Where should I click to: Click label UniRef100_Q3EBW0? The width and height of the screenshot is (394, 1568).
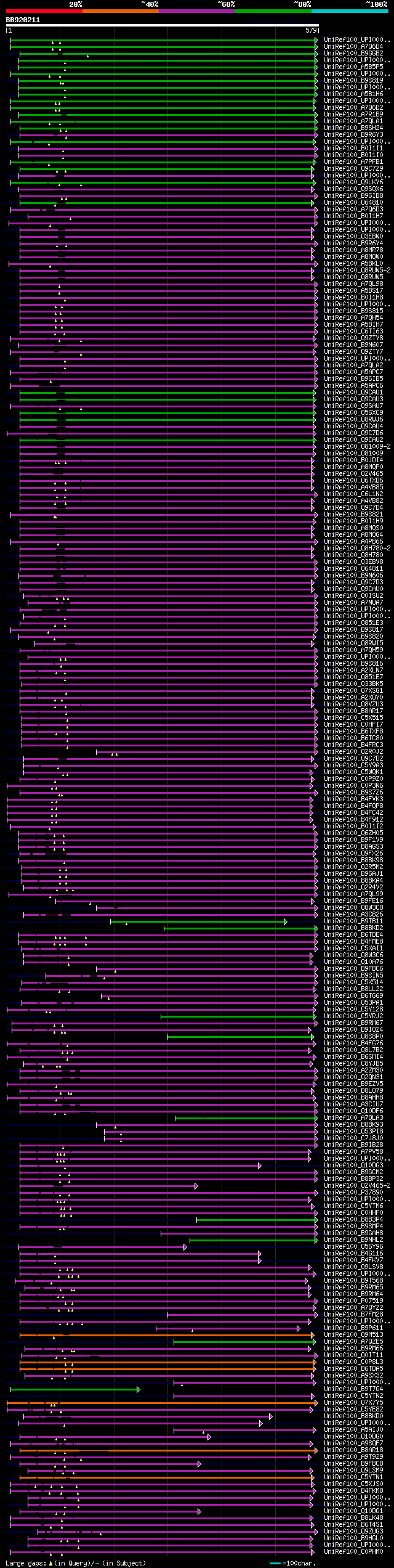[x=353, y=236]
